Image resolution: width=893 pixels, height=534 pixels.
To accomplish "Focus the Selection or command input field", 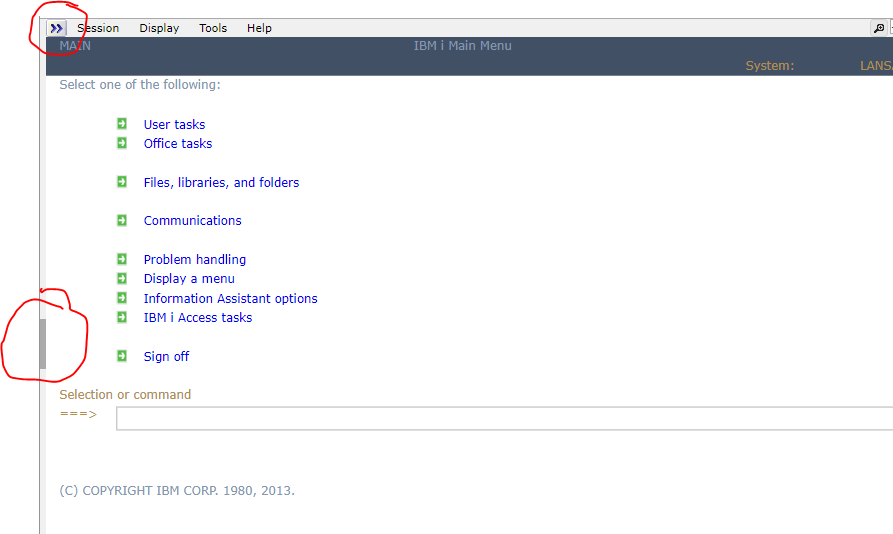I will [x=504, y=418].
